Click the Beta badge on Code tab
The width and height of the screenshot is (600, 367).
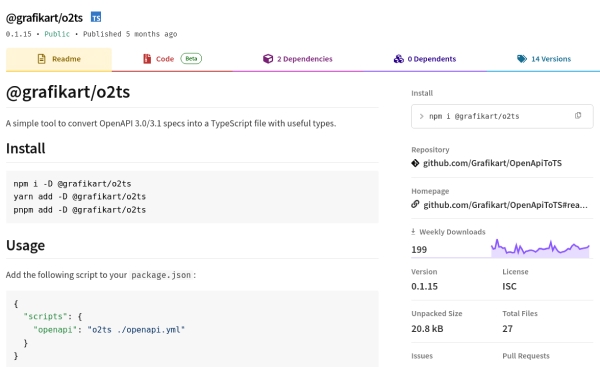pyautogui.click(x=191, y=59)
